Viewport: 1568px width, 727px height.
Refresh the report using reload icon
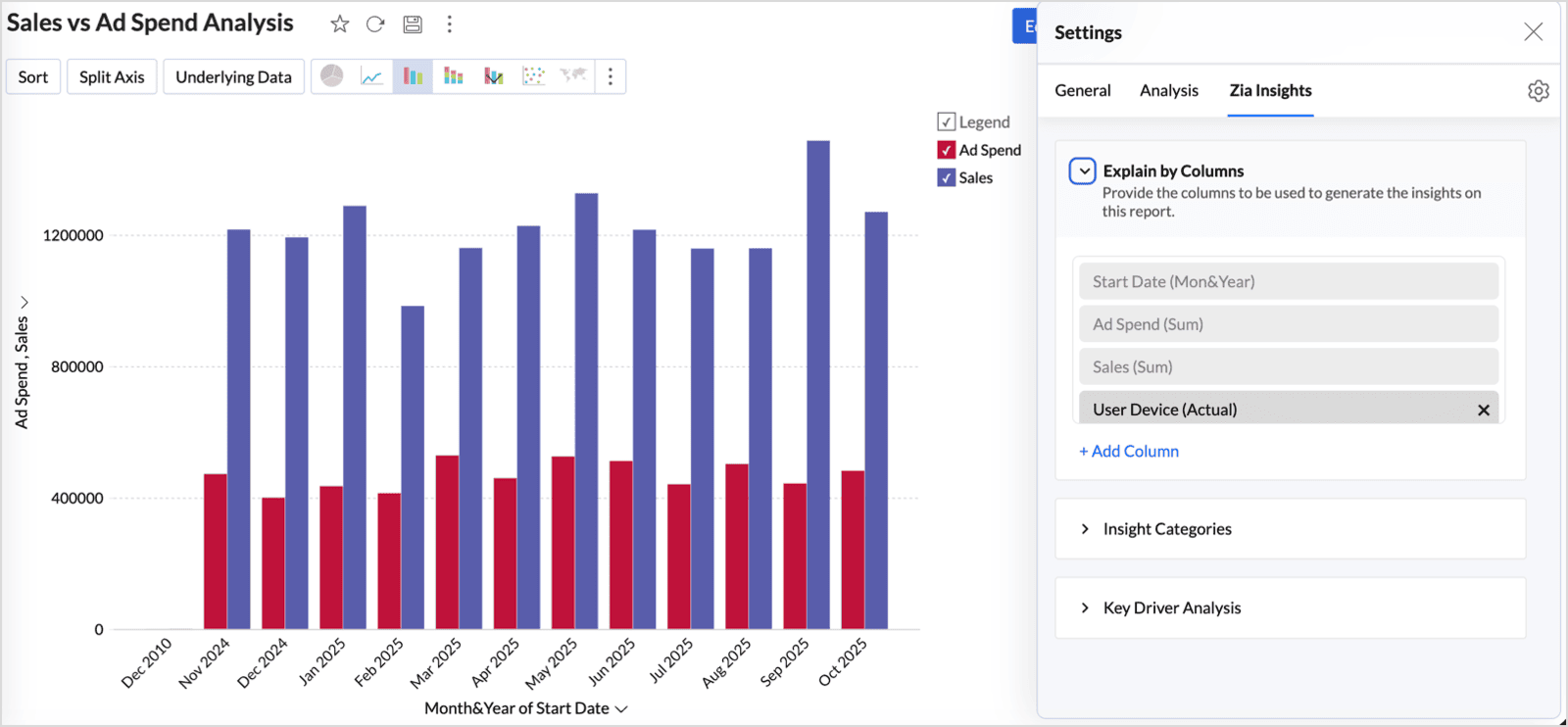pyautogui.click(x=375, y=24)
